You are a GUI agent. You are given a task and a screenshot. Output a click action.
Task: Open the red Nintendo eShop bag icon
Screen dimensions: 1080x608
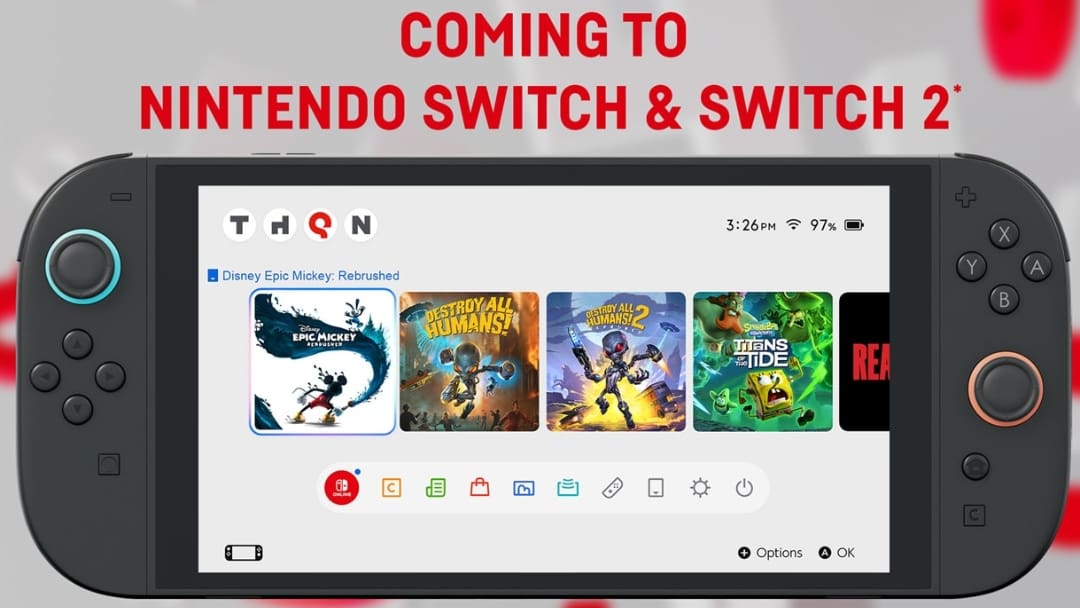coord(479,488)
